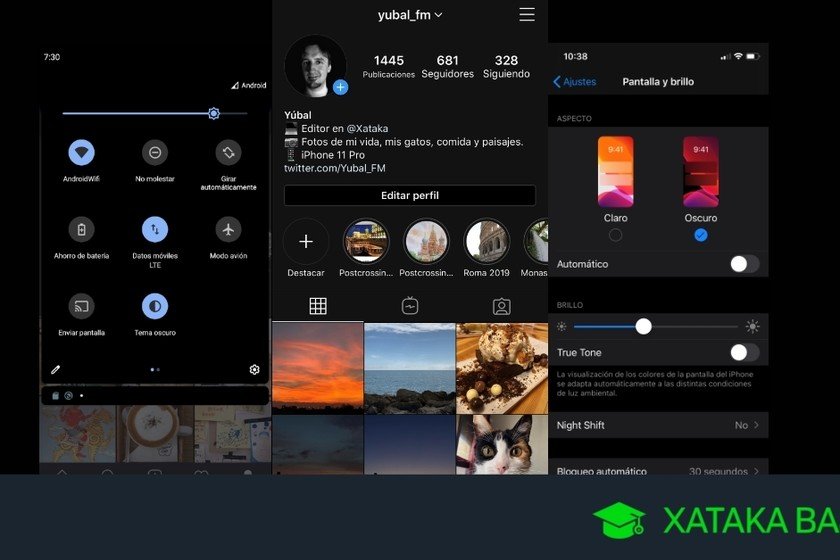Select the Claro appearance radio button
This screenshot has height=560, width=840.
[x=615, y=235]
